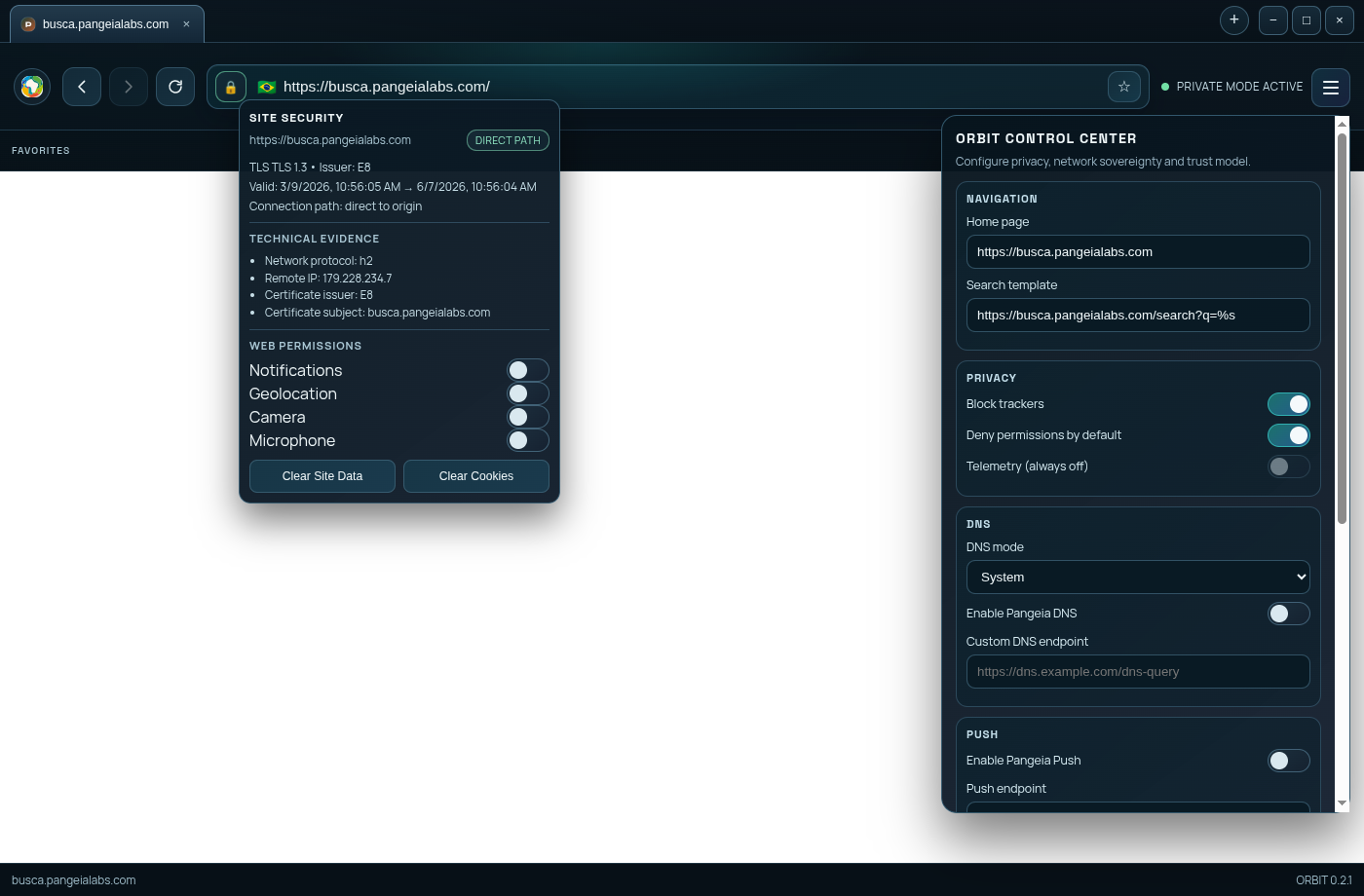
Task: Edit the Home page input field
Action: click(x=1138, y=251)
